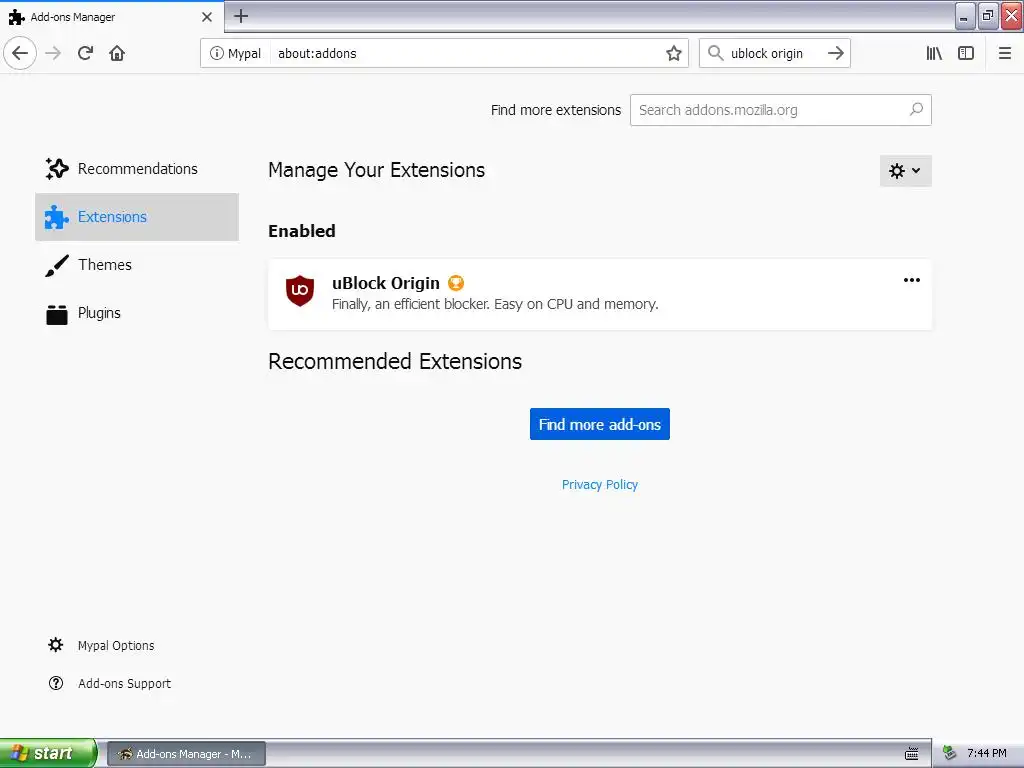Open the Library toolbar icon
Screen dimensions: 1024x768
coord(934,53)
